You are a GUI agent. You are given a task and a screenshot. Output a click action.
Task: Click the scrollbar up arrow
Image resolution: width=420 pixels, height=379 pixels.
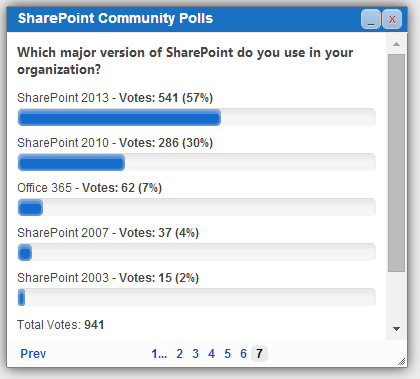[x=396, y=44]
